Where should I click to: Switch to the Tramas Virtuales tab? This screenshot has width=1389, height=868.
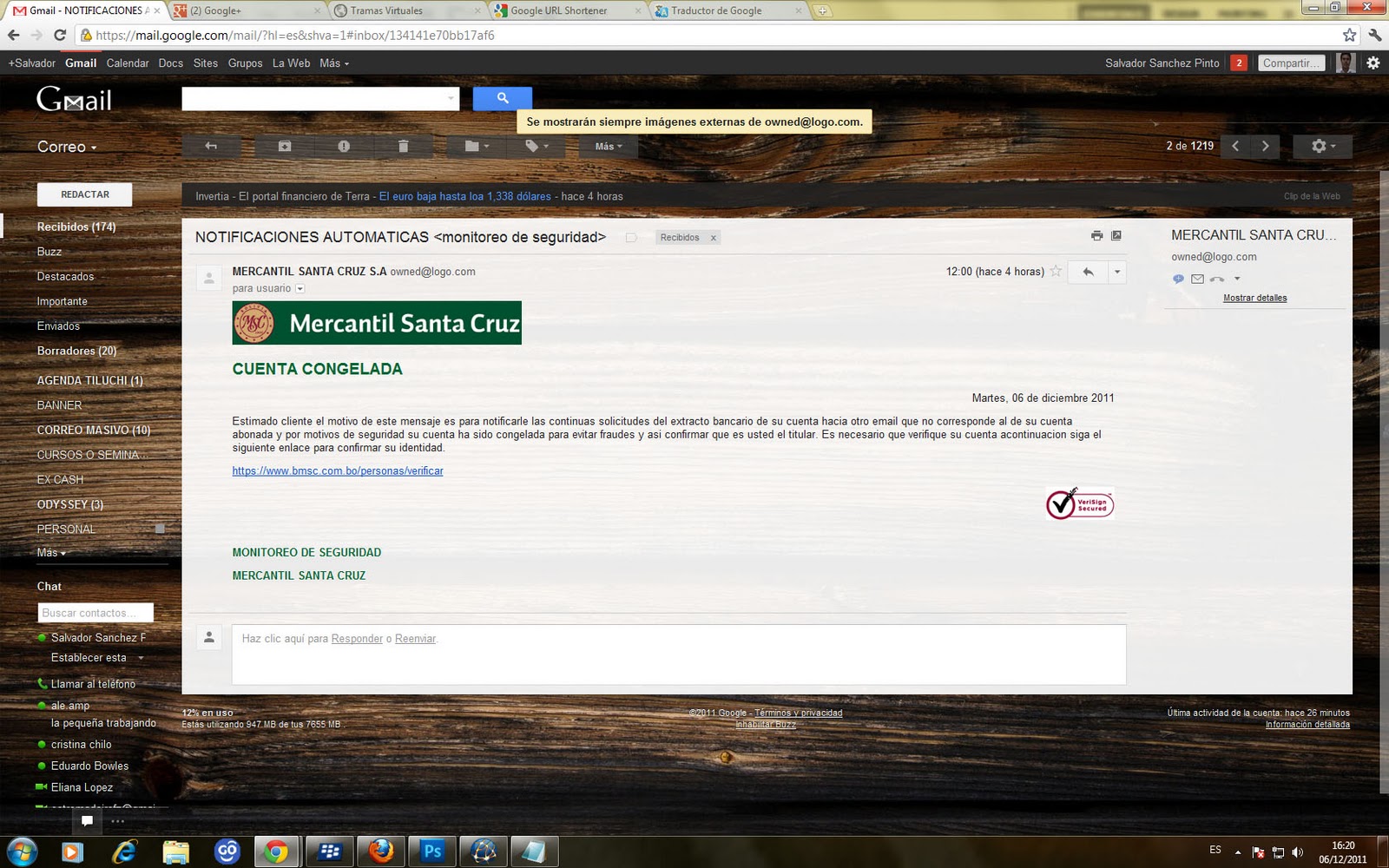pos(406,10)
